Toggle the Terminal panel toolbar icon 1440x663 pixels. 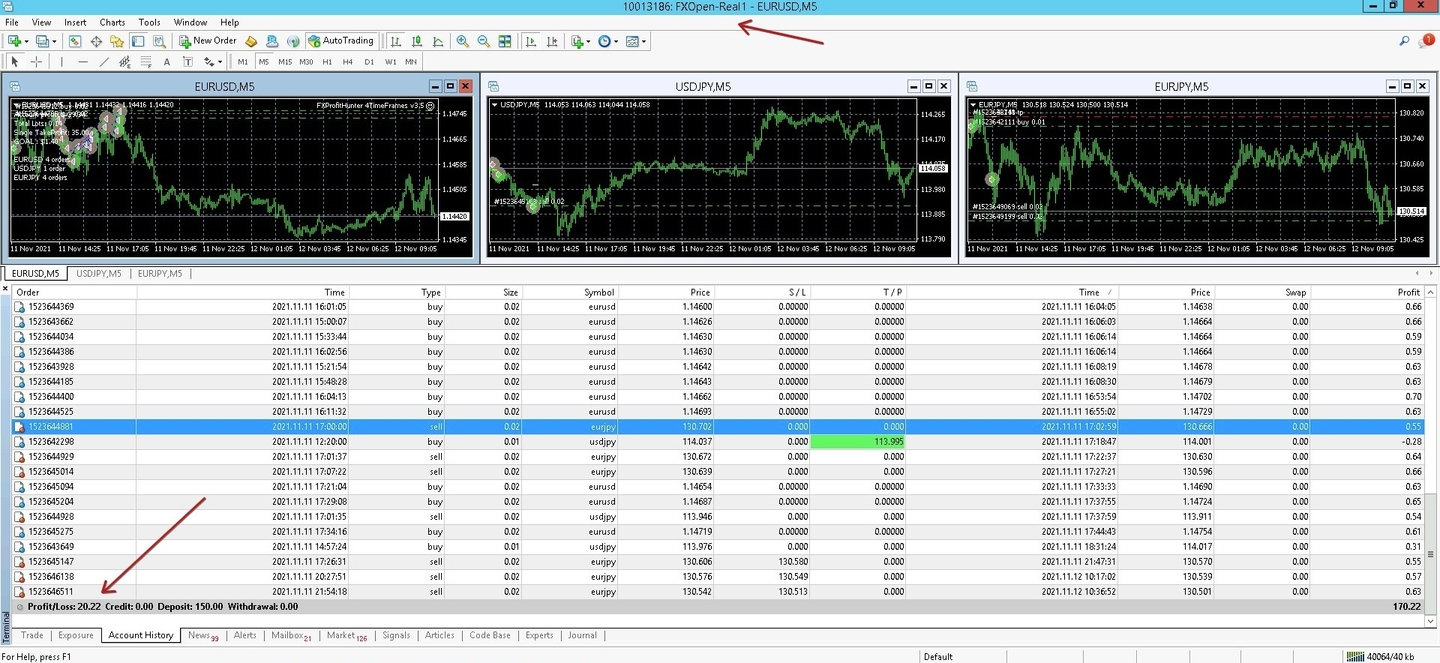pyautogui.click(x=138, y=41)
